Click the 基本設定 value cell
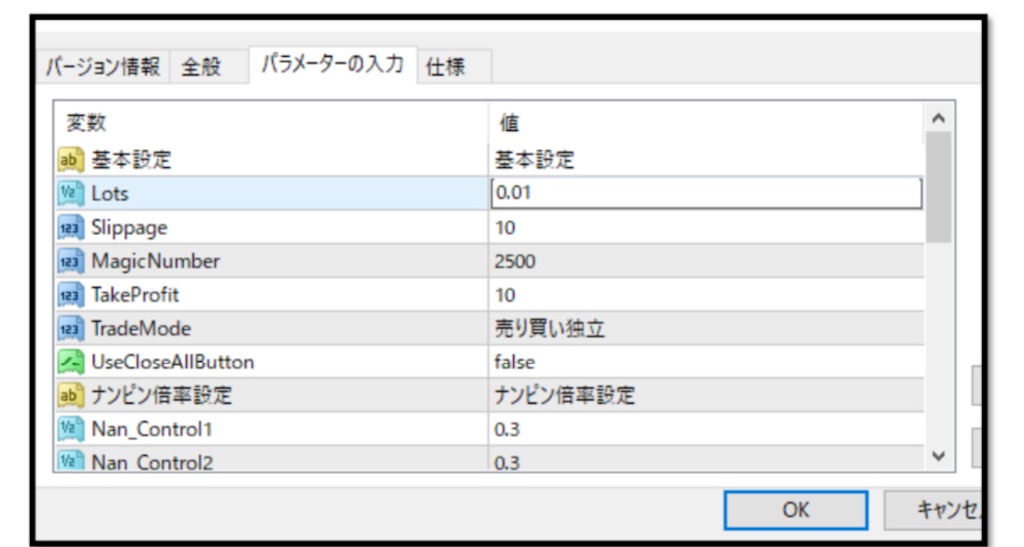The image size is (1024, 547). [x=706, y=159]
